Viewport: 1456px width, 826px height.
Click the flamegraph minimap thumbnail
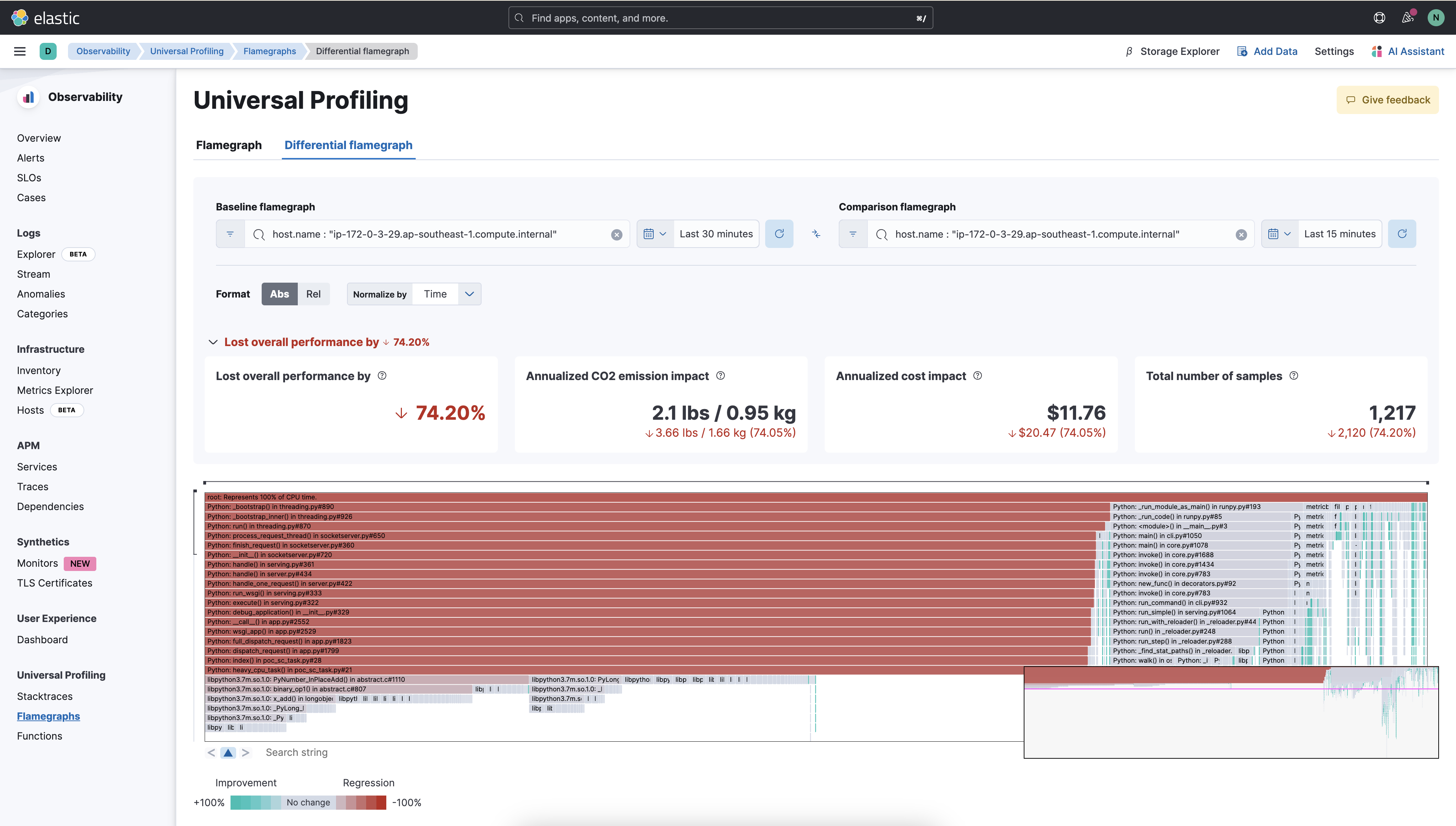1231,712
